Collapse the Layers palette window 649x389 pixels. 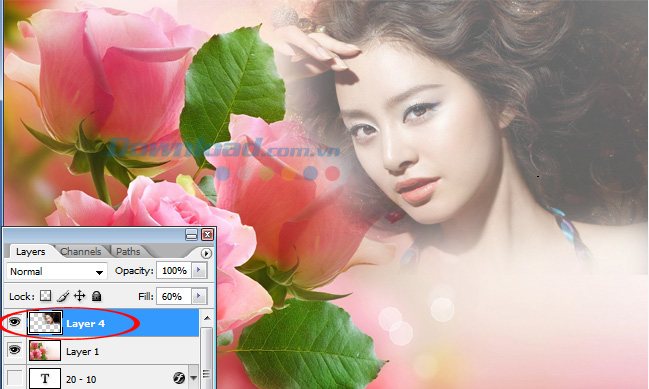pos(191,235)
